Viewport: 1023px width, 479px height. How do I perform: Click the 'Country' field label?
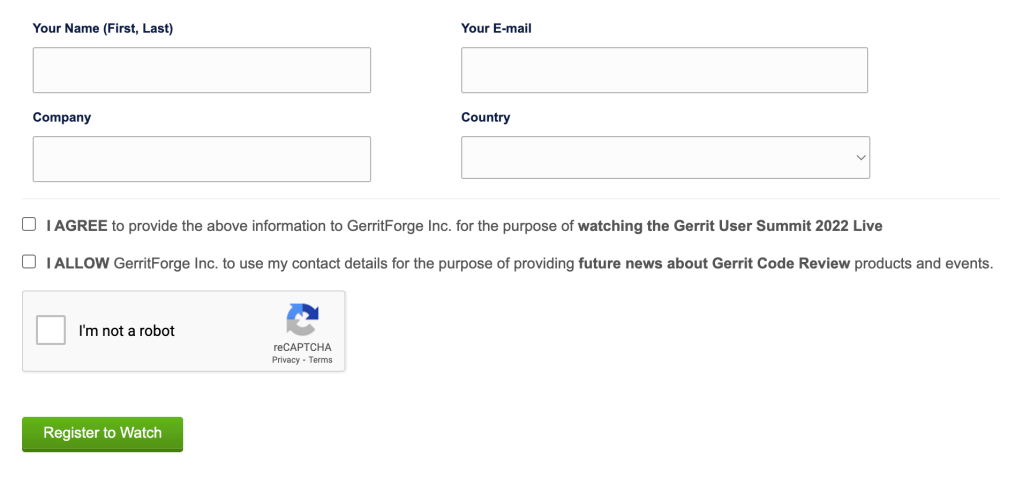coord(486,117)
